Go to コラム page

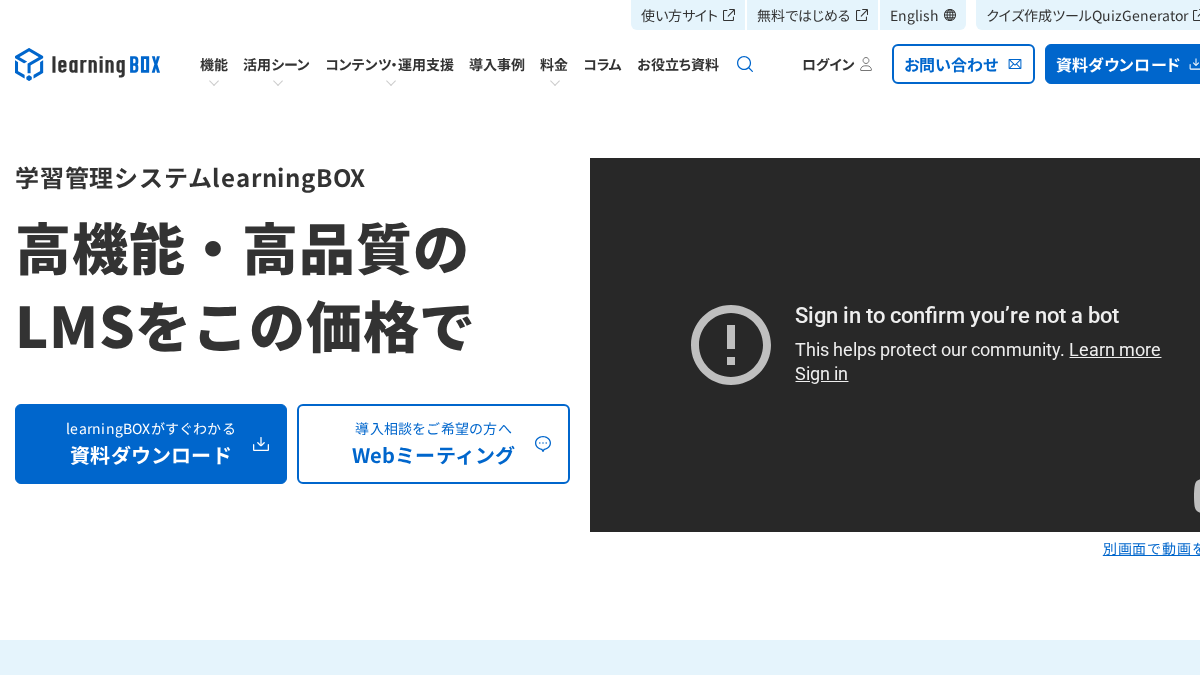pyautogui.click(x=602, y=64)
